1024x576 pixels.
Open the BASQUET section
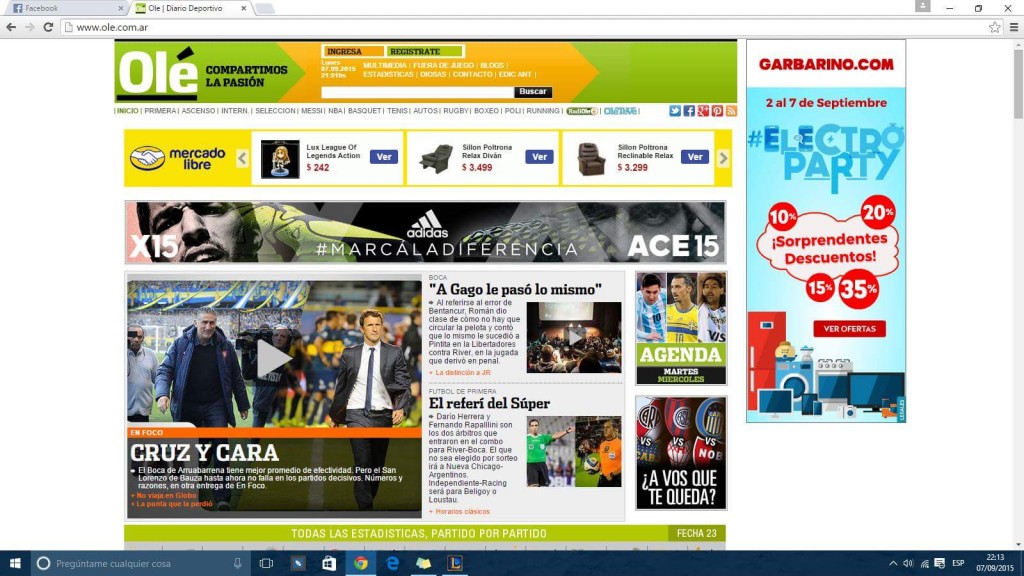(364, 111)
